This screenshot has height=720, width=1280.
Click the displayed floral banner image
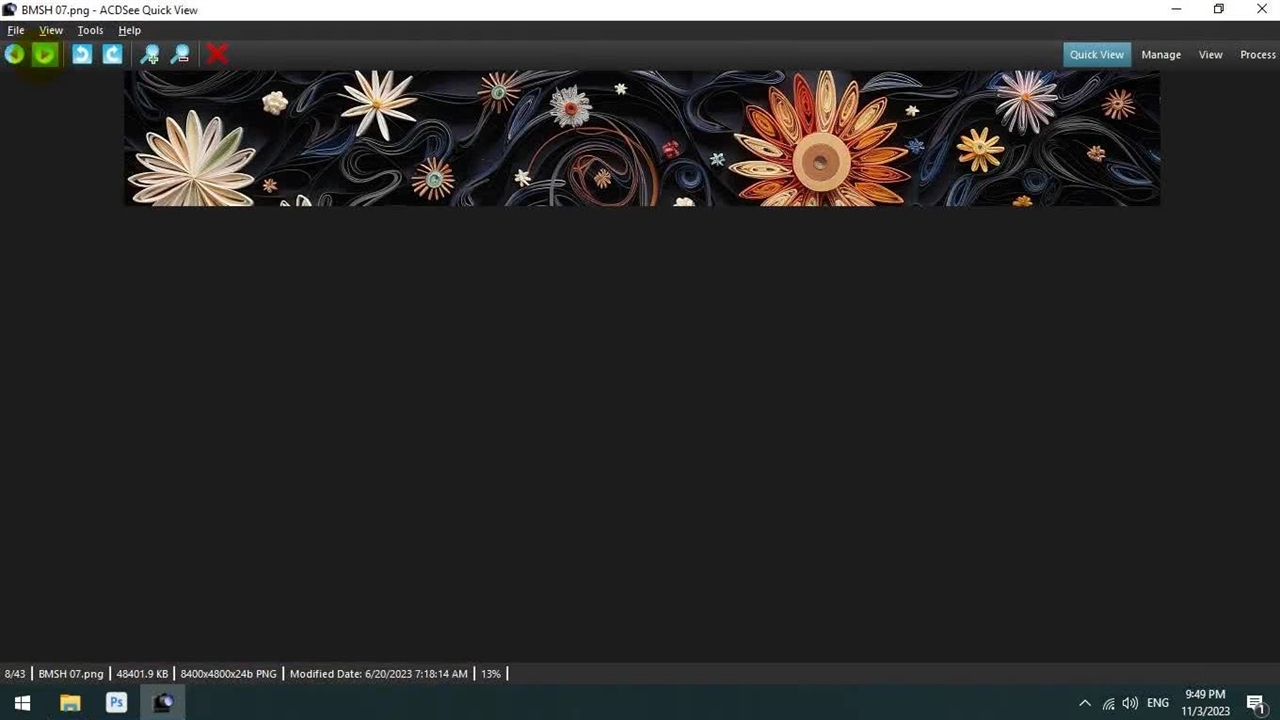(x=641, y=138)
